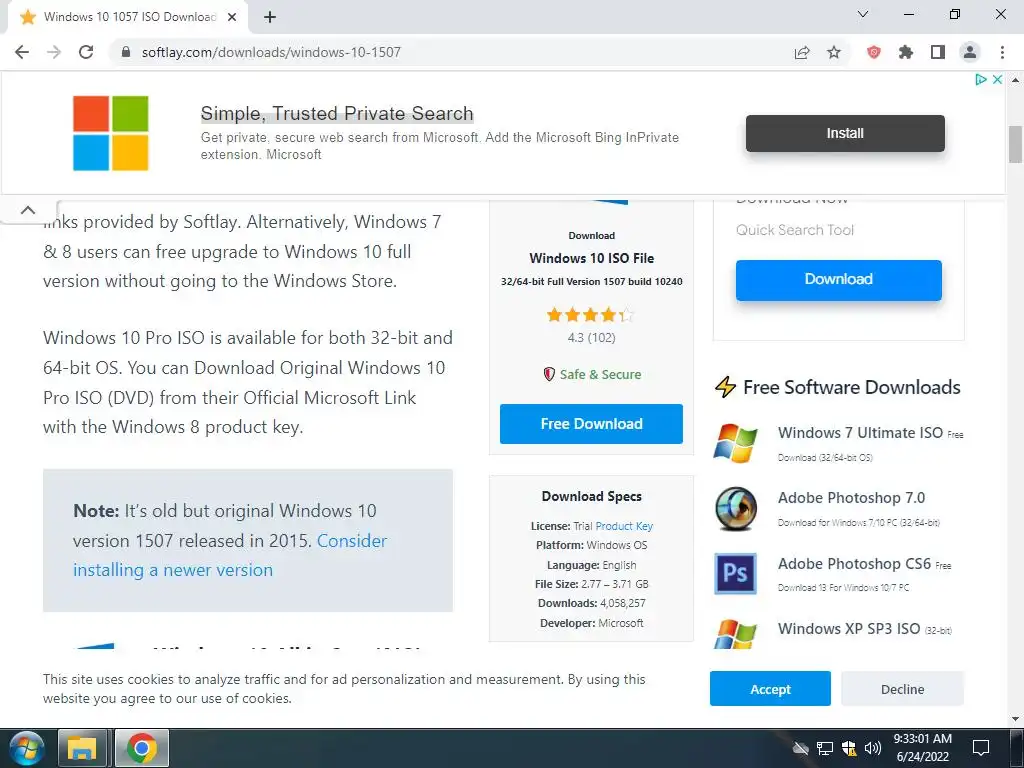Viewport: 1024px width, 768px height.
Task: Click the browser forward arrow
Action: [54, 52]
